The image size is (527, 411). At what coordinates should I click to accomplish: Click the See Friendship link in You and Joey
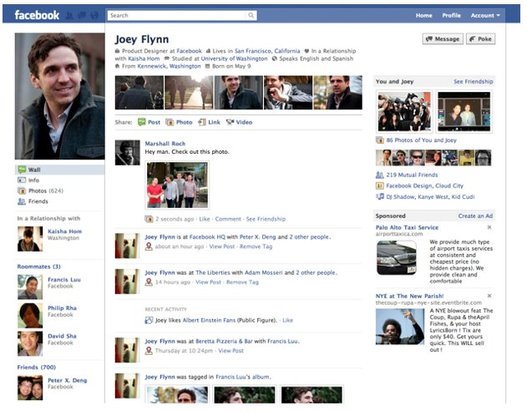click(x=473, y=82)
